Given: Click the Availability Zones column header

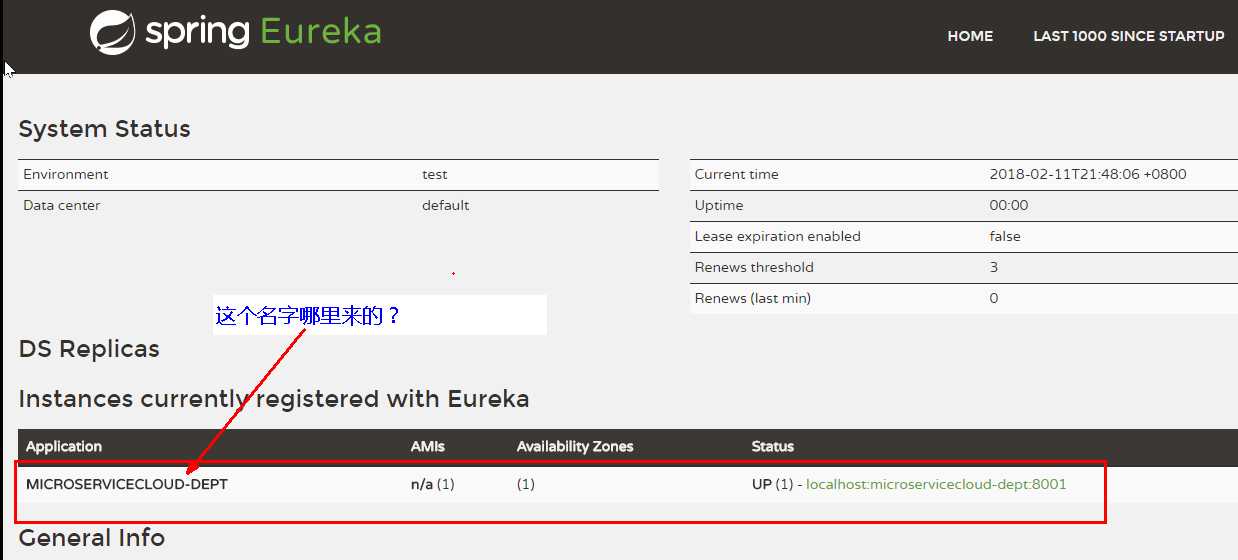Looking at the screenshot, I should coord(575,446).
